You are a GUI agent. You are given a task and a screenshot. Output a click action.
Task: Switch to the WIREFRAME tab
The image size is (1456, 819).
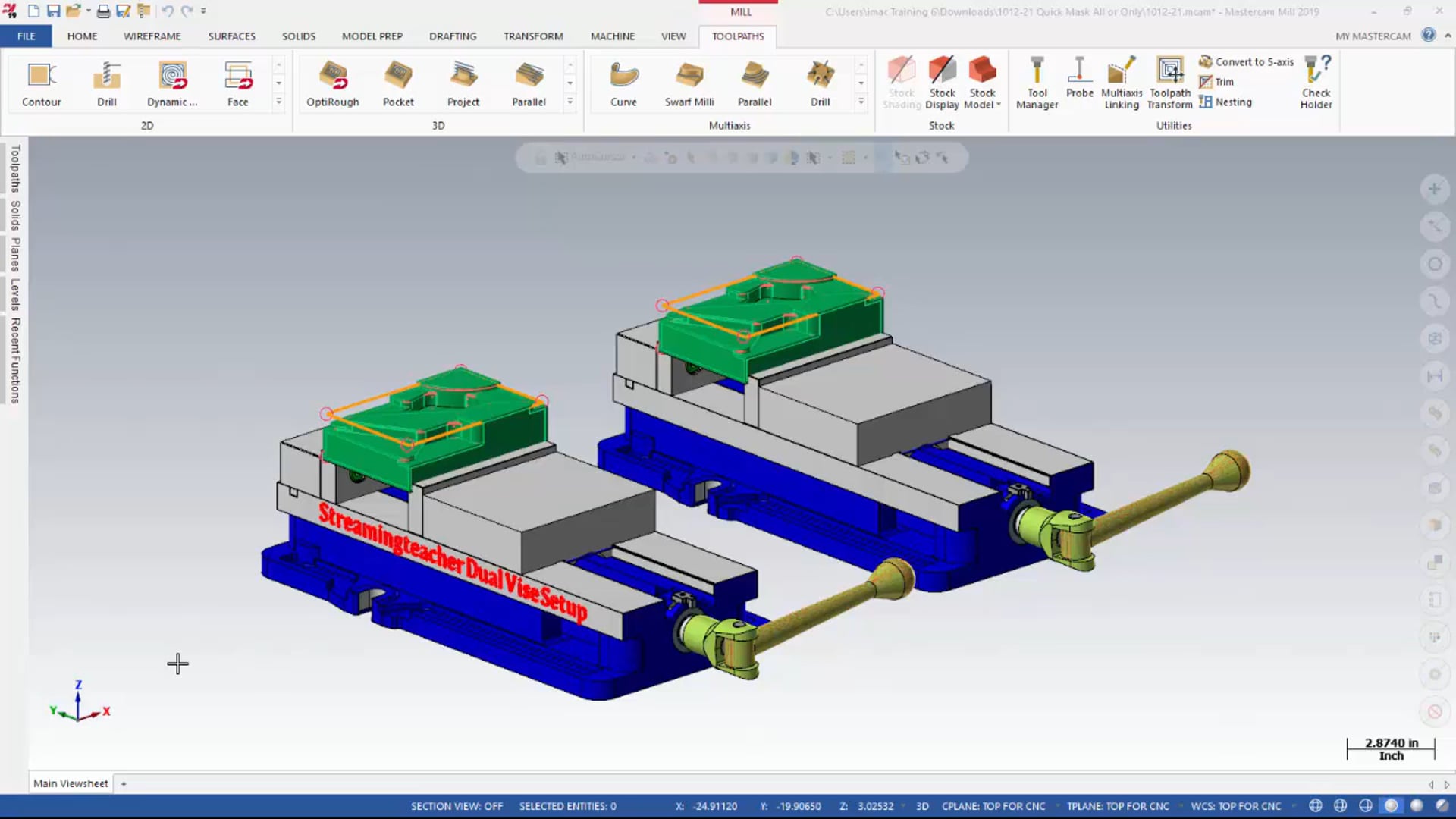(152, 36)
